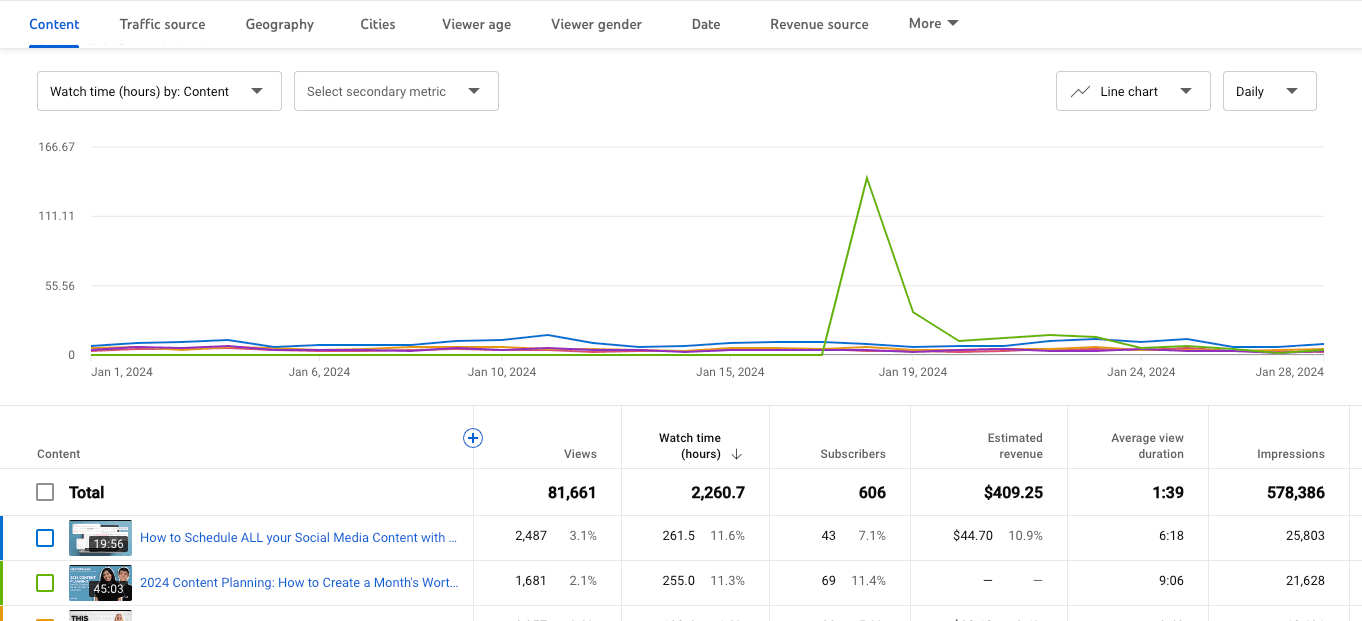
Task: Switch to the Traffic source tab
Action: coord(162,23)
